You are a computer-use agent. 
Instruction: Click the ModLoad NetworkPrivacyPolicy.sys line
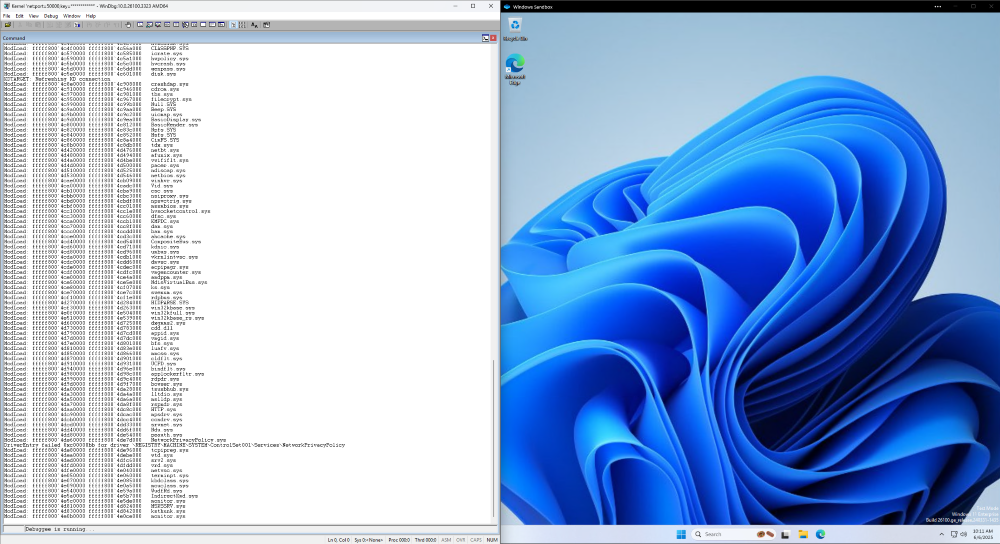pyautogui.click(x=115, y=440)
